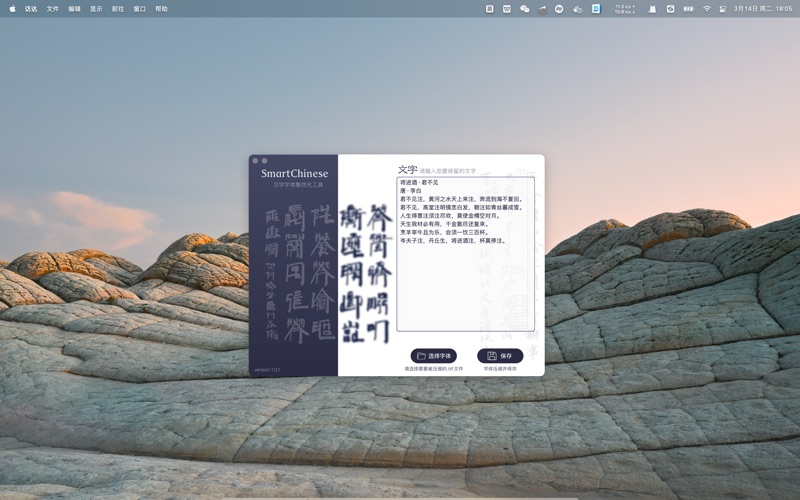Click the date and time 3月14日 周二 18:05
The height and width of the screenshot is (500, 800).
763,9
